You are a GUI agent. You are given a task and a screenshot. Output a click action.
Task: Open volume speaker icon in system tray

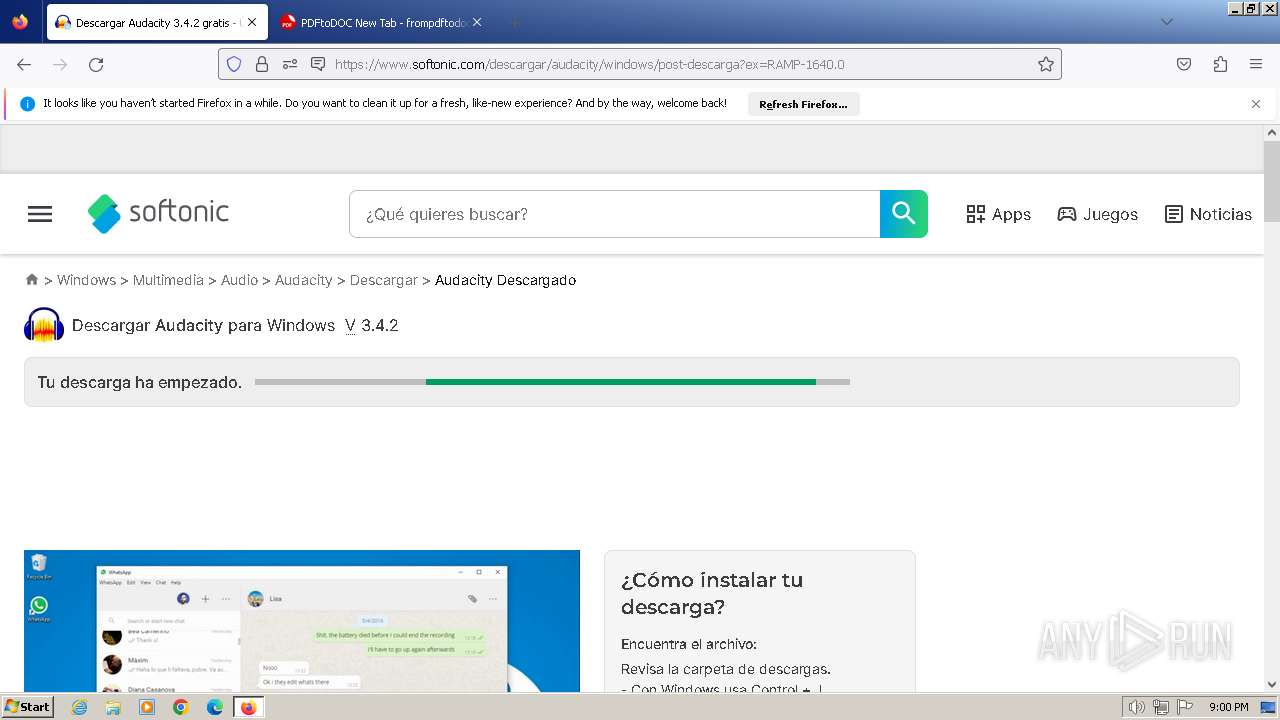(1137, 707)
